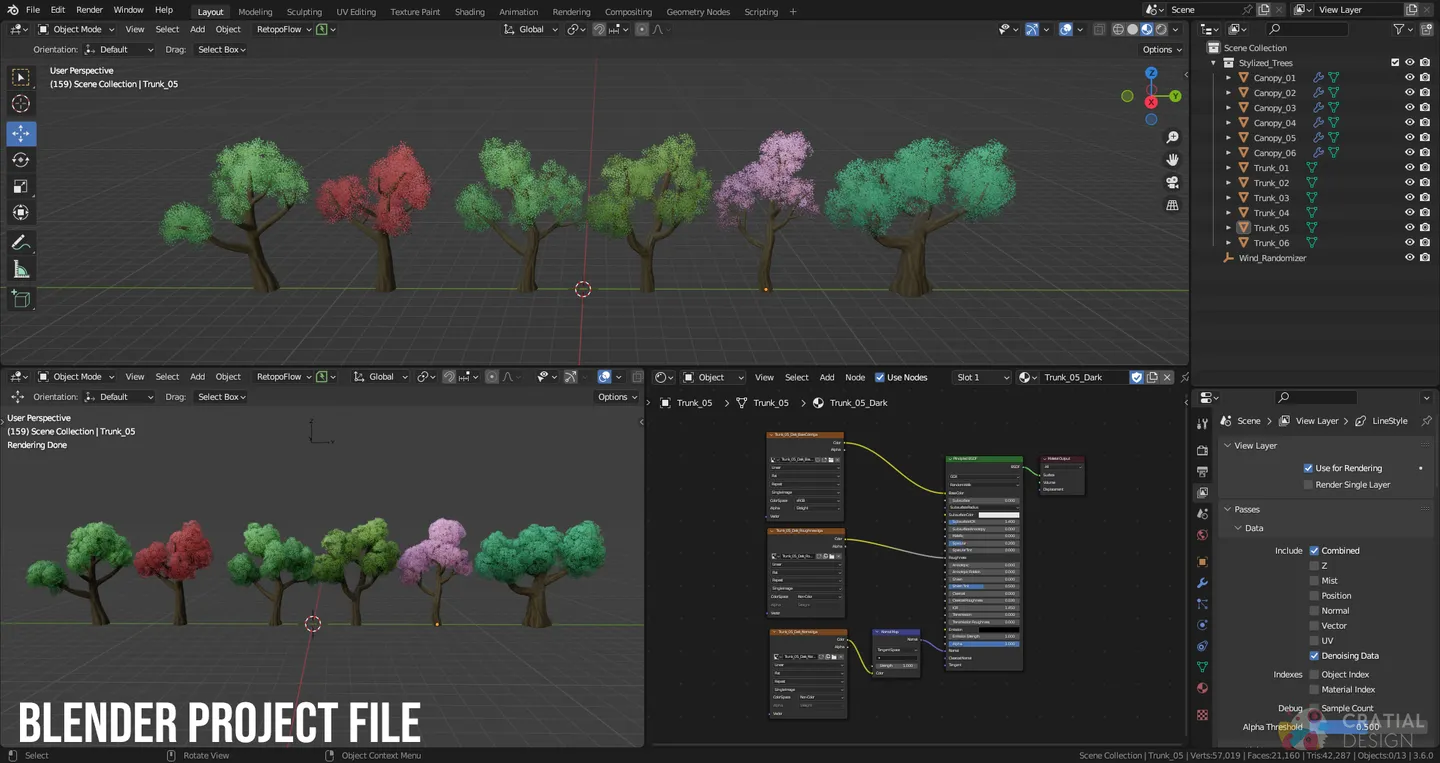The width and height of the screenshot is (1440, 763).
Task: Collapse the Passes panel
Action: [x=1246, y=509]
